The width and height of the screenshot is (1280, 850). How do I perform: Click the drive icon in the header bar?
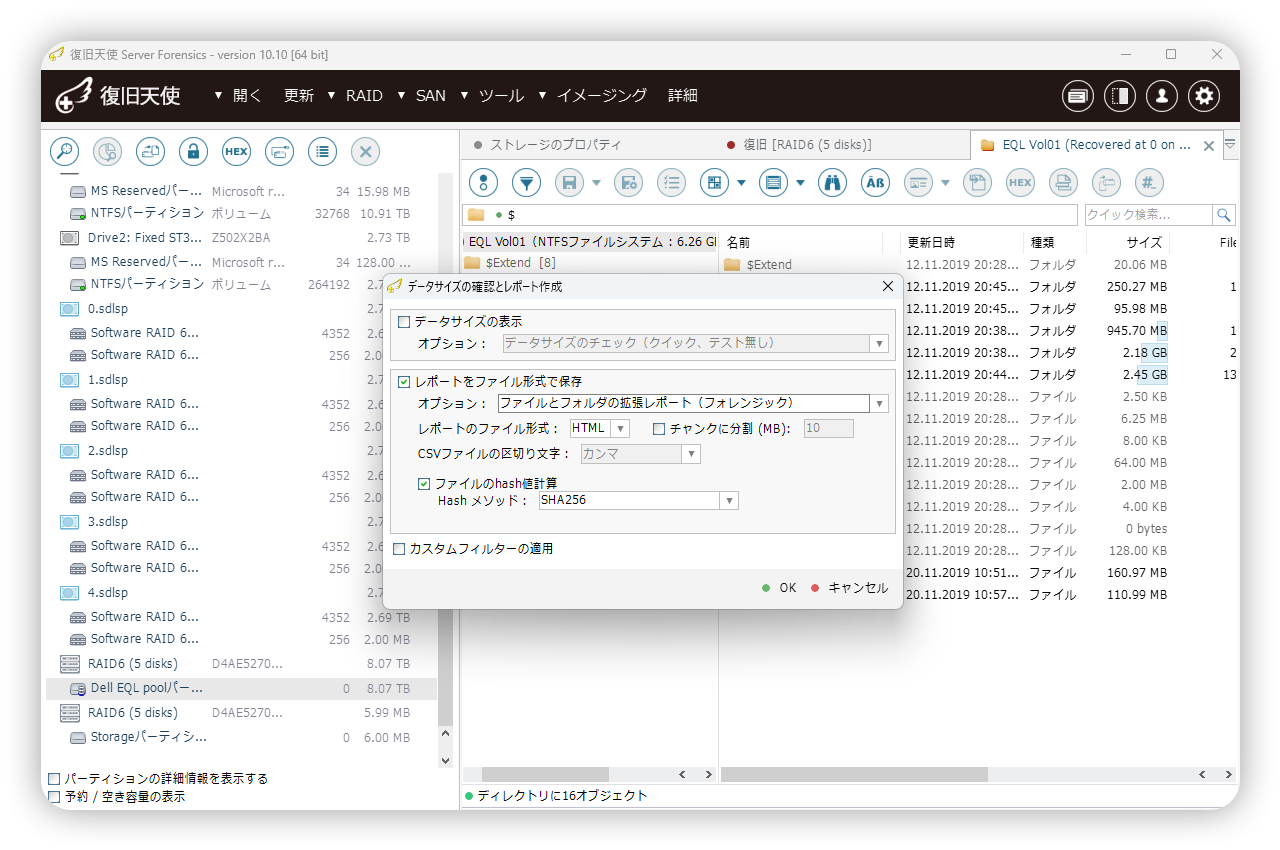pos(1077,96)
